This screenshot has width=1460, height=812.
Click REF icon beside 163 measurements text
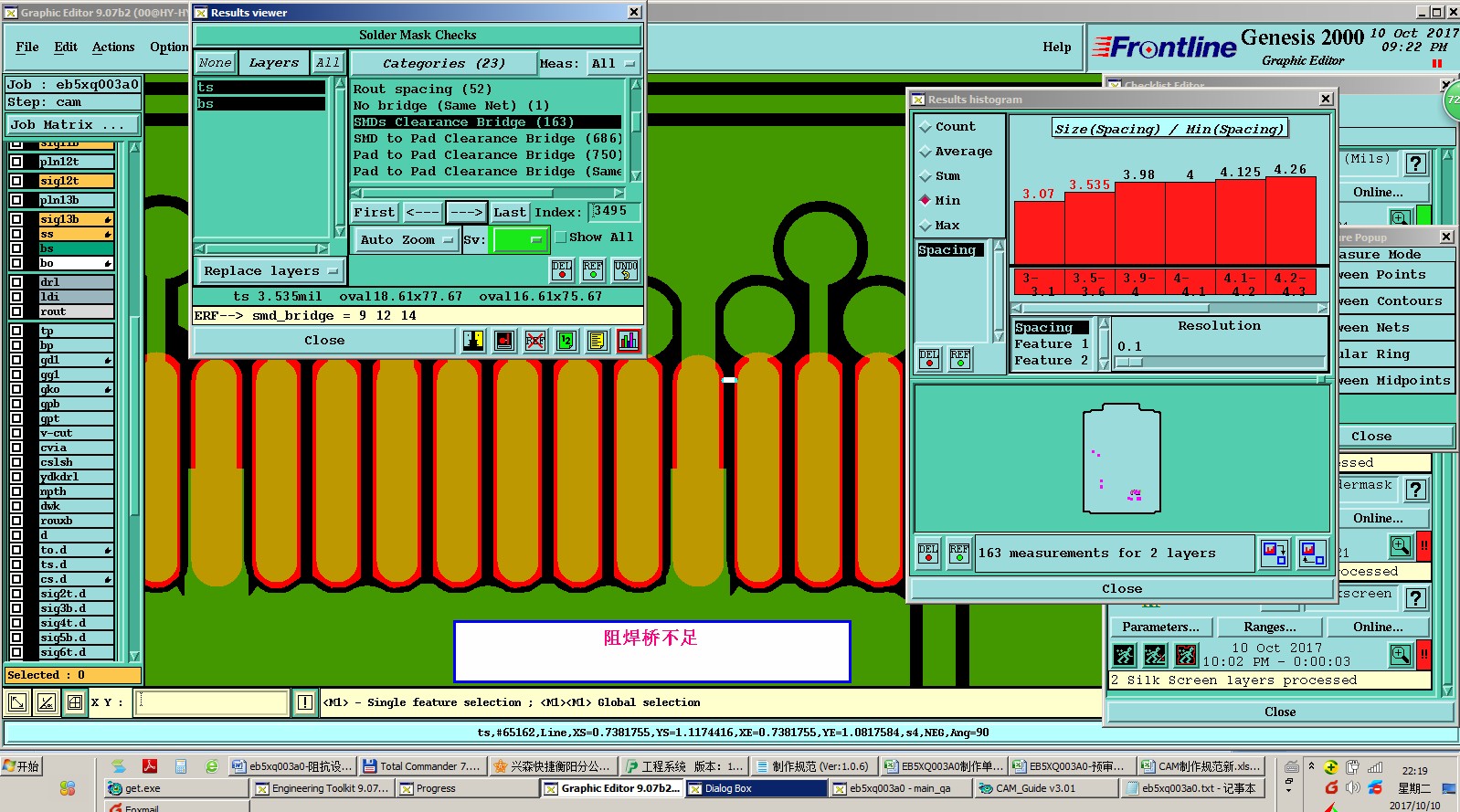[959, 554]
